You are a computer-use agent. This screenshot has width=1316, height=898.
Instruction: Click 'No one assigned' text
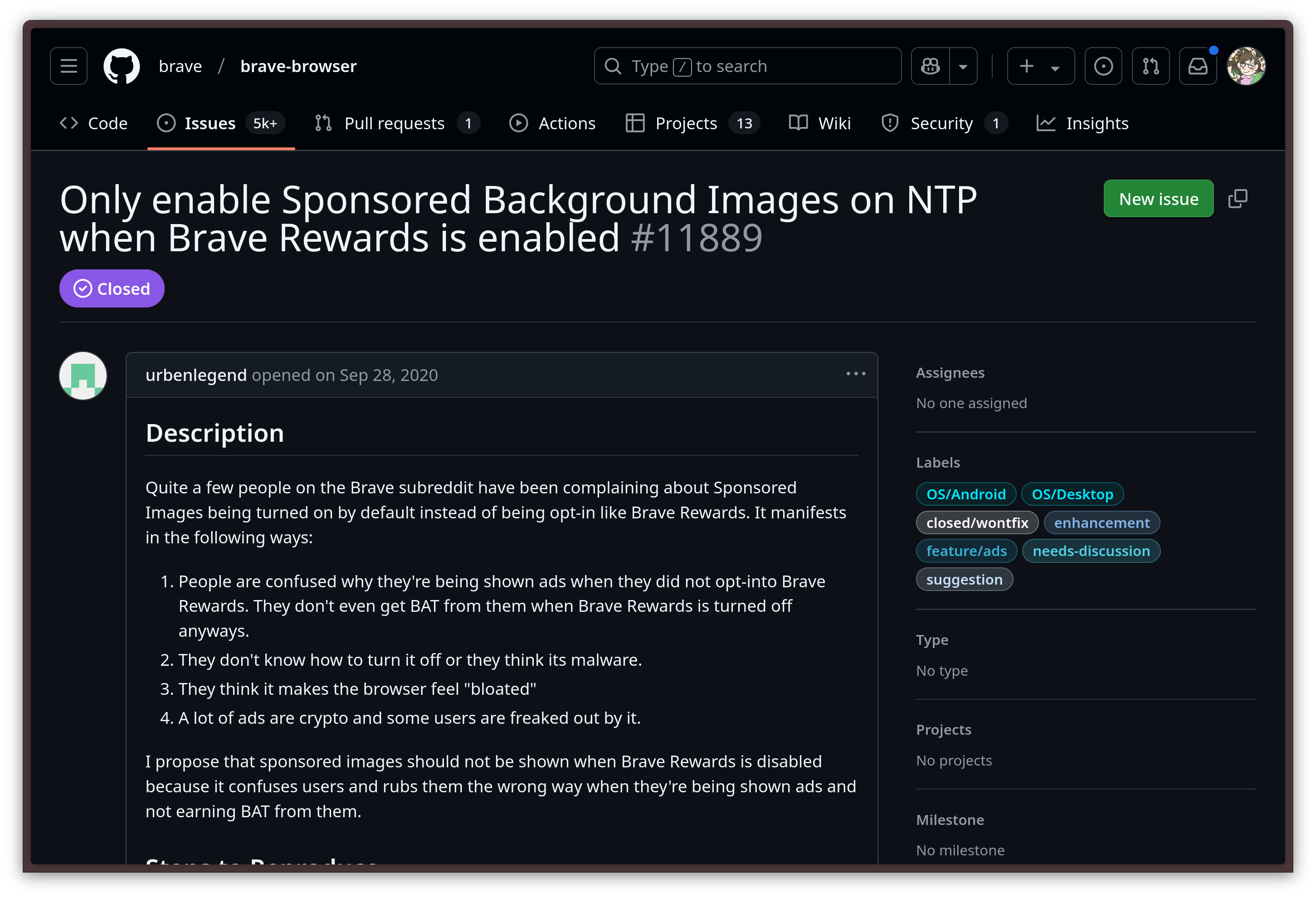pos(971,403)
